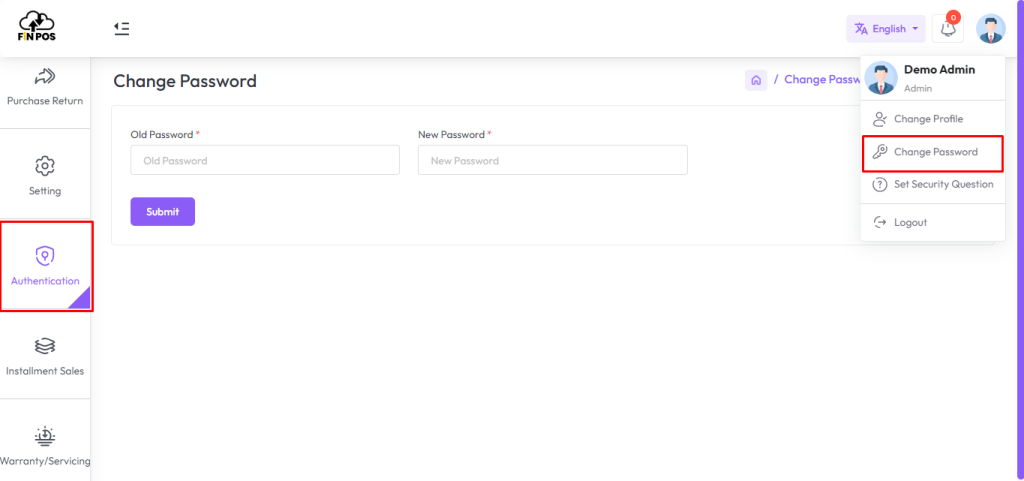The image size is (1024, 481).
Task: Click the Demo Admin profile header
Action: click(933, 78)
